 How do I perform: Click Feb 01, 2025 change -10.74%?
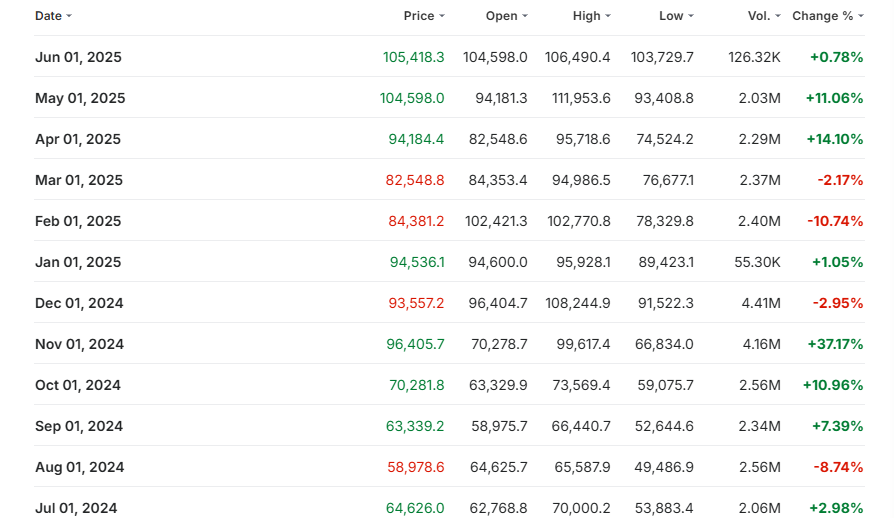click(836, 221)
